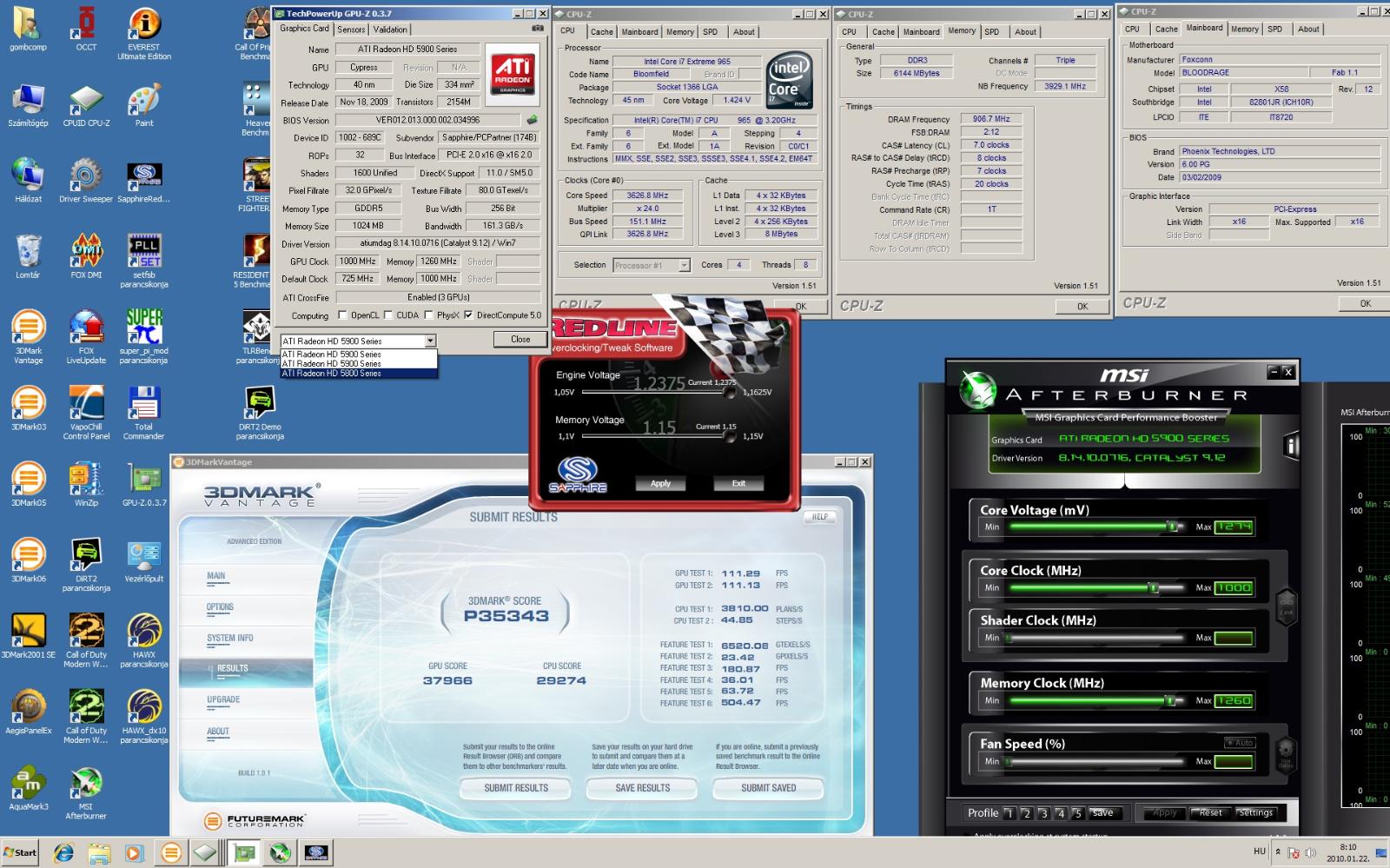Viewport: 1390px width, 868px height.
Task: Click Afterburner Core Clock slider handle
Action: point(1154,588)
